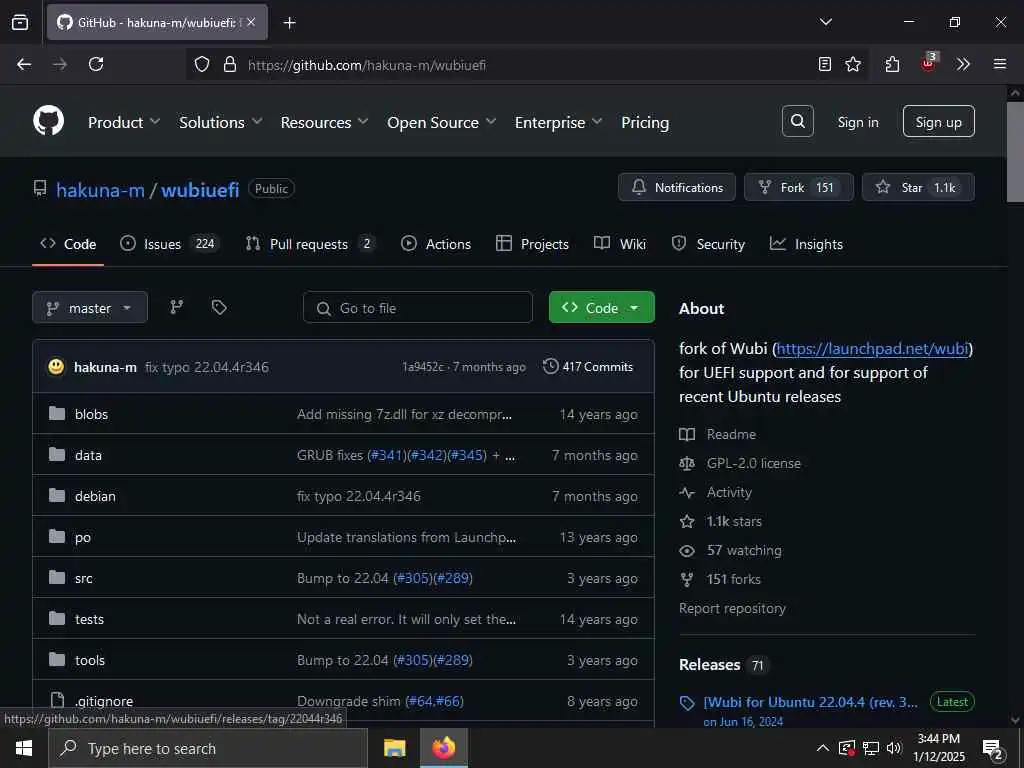Image resolution: width=1024 pixels, height=768 pixels.
Task: Click the page vertical scrollbar thumb
Action: [1014, 152]
